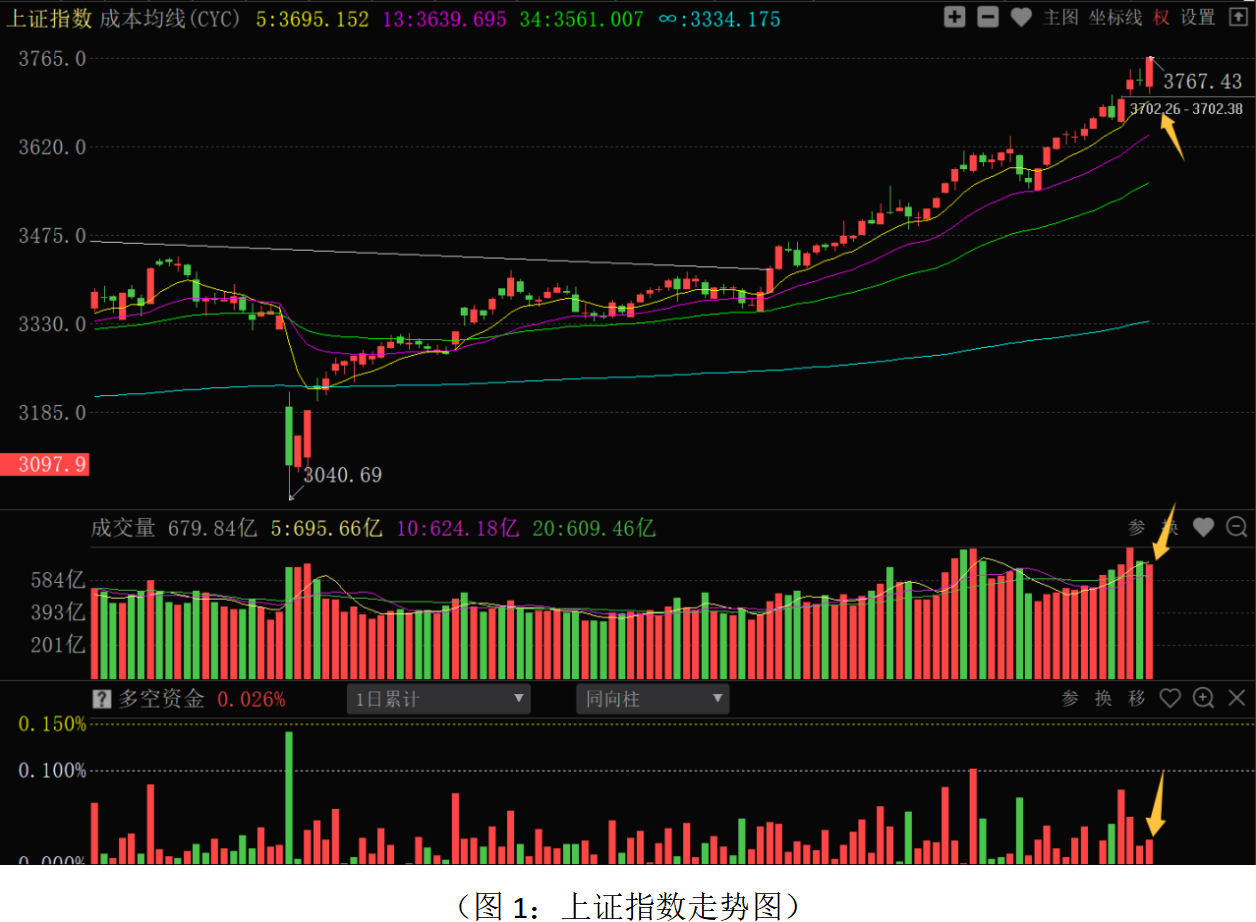Click the magnifier zoom-in icon in 多空资金 panel
Screen dimensions: 1256x922
pyautogui.click(x=1203, y=698)
